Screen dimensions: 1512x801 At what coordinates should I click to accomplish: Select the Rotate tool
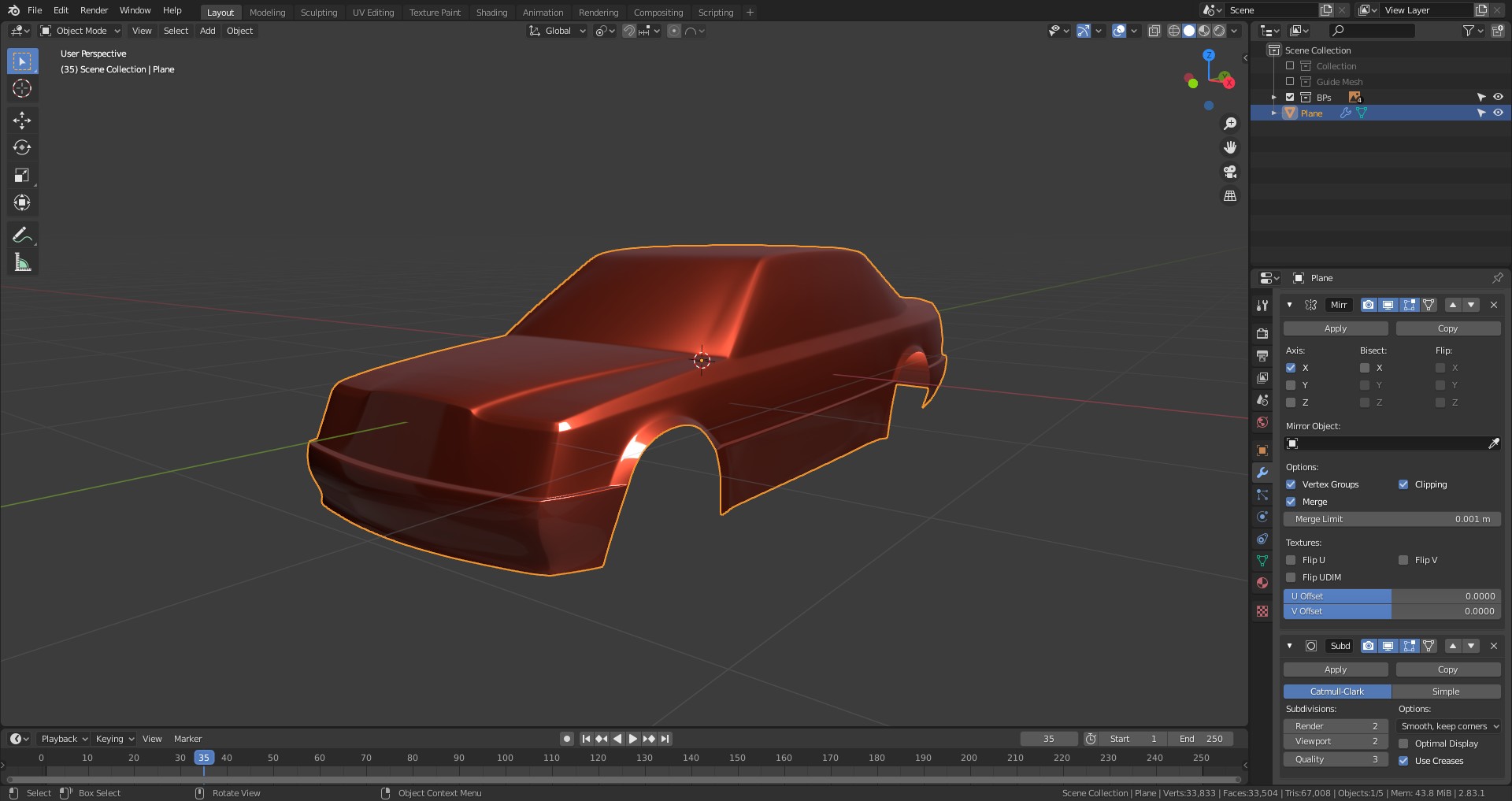(x=22, y=147)
